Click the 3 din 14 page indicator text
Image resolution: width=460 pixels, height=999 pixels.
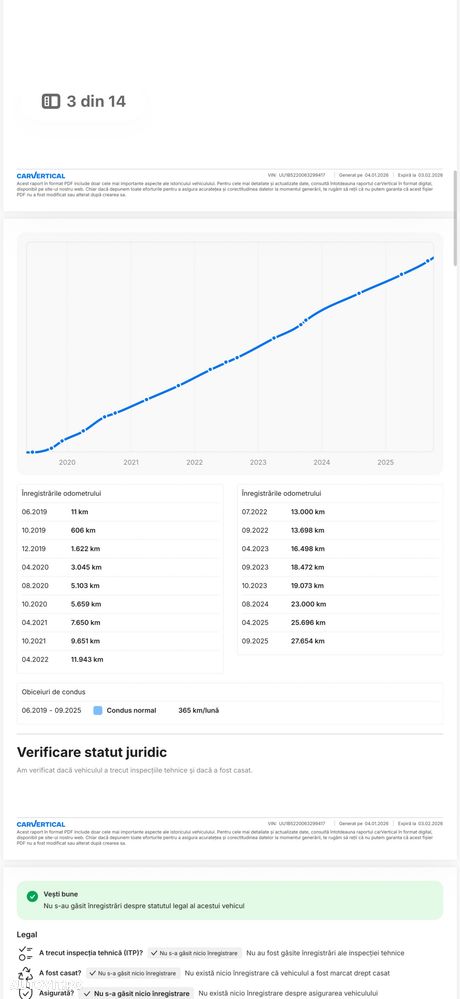point(96,101)
